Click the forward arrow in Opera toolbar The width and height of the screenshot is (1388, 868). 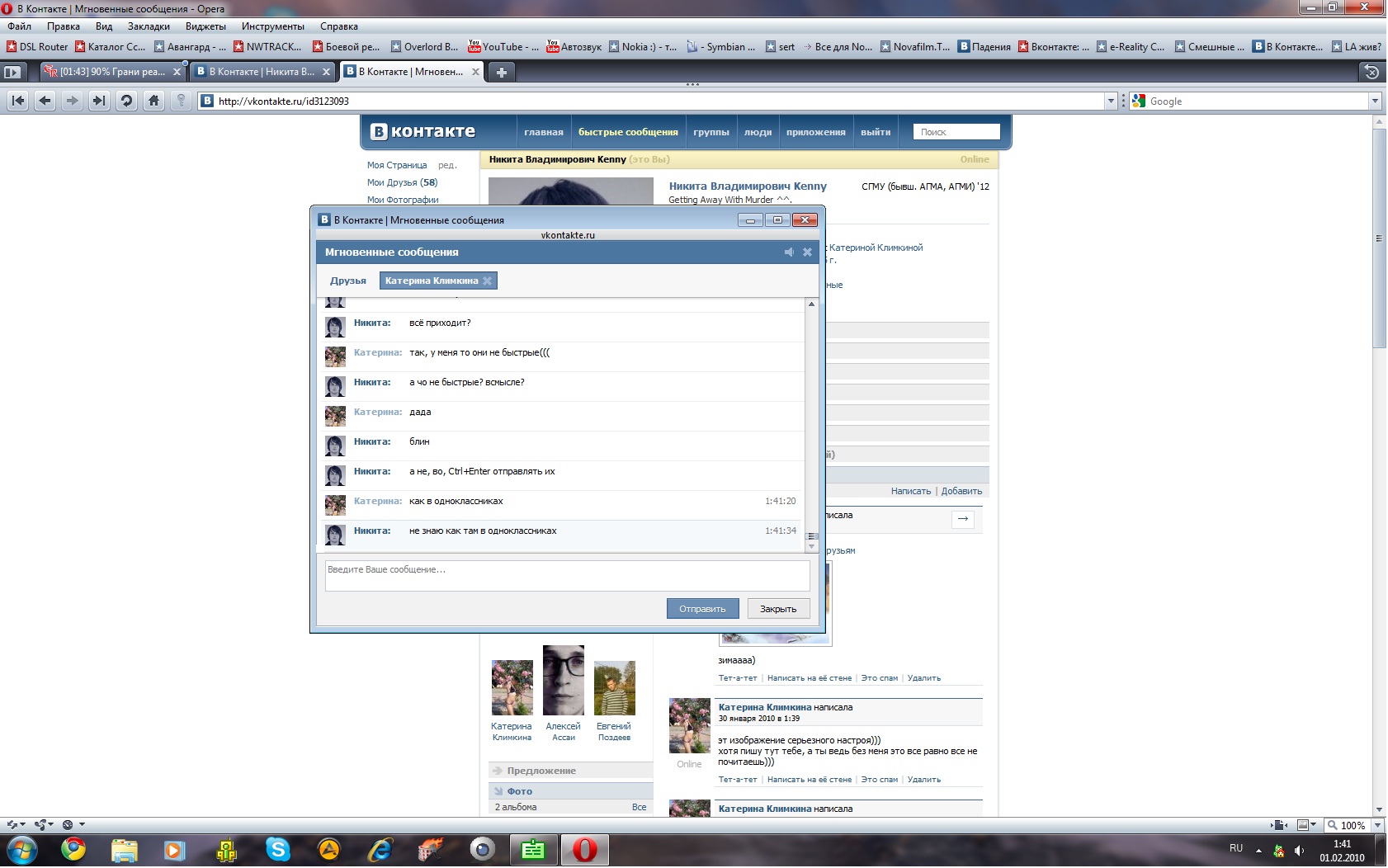pyautogui.click(x=73, y=101)
